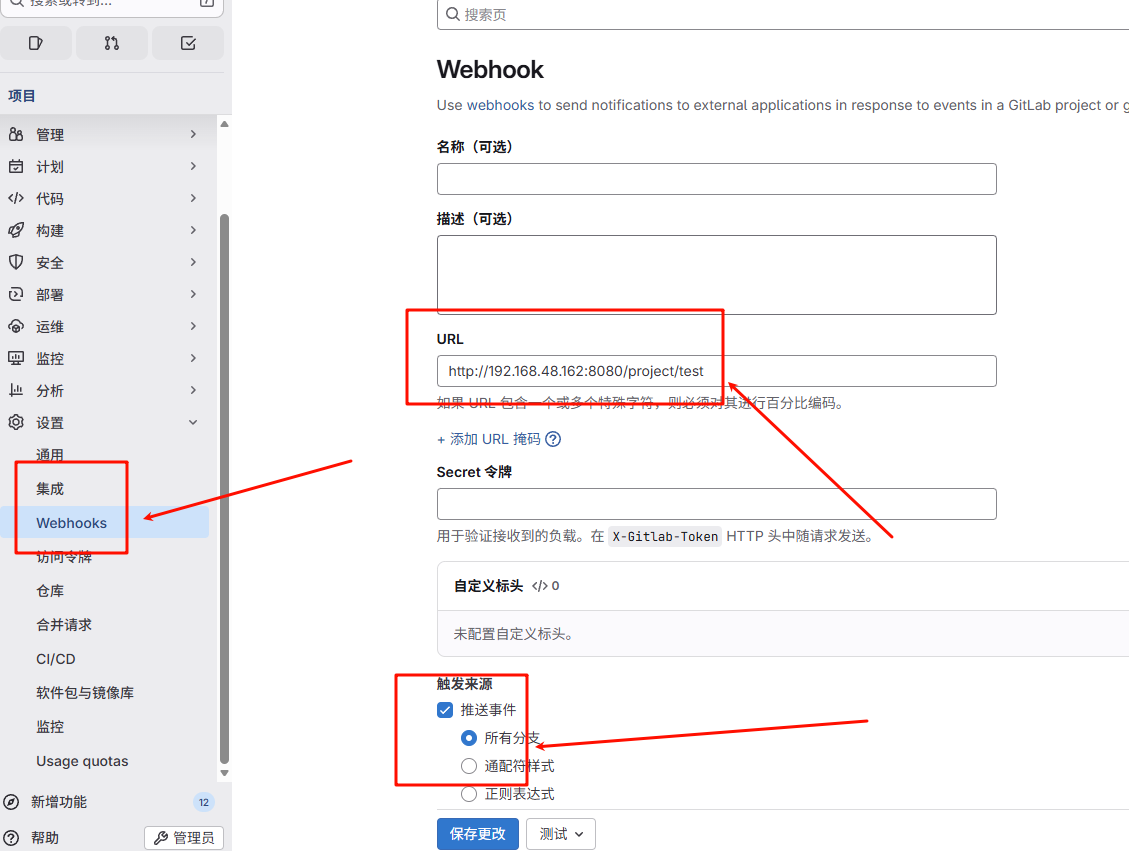Click the 设置 gear icon

click(x=16, y=422)
